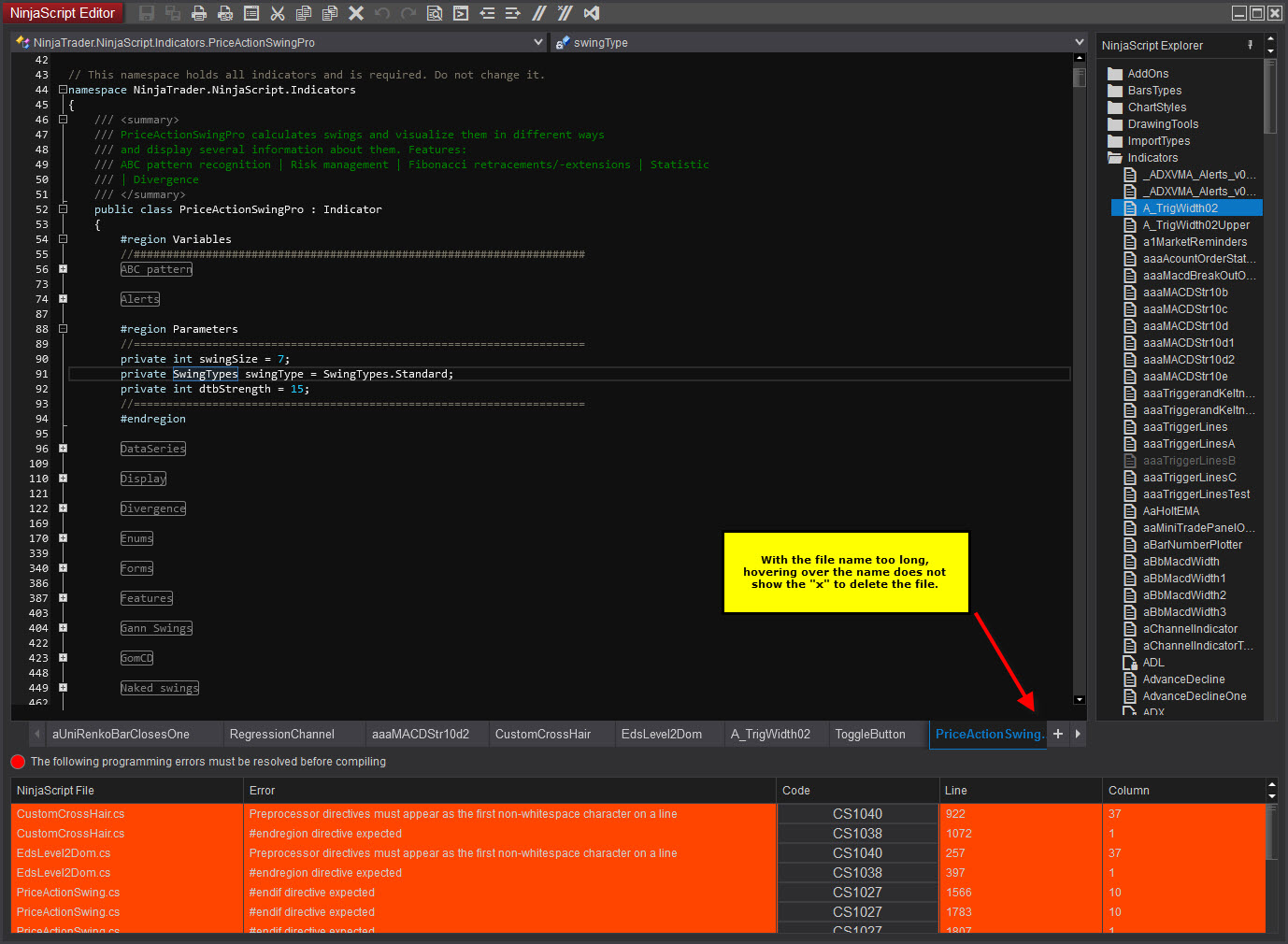Open Find in toolbar
Viewport: 1288px width, 944px height.
tap(435, 13)
